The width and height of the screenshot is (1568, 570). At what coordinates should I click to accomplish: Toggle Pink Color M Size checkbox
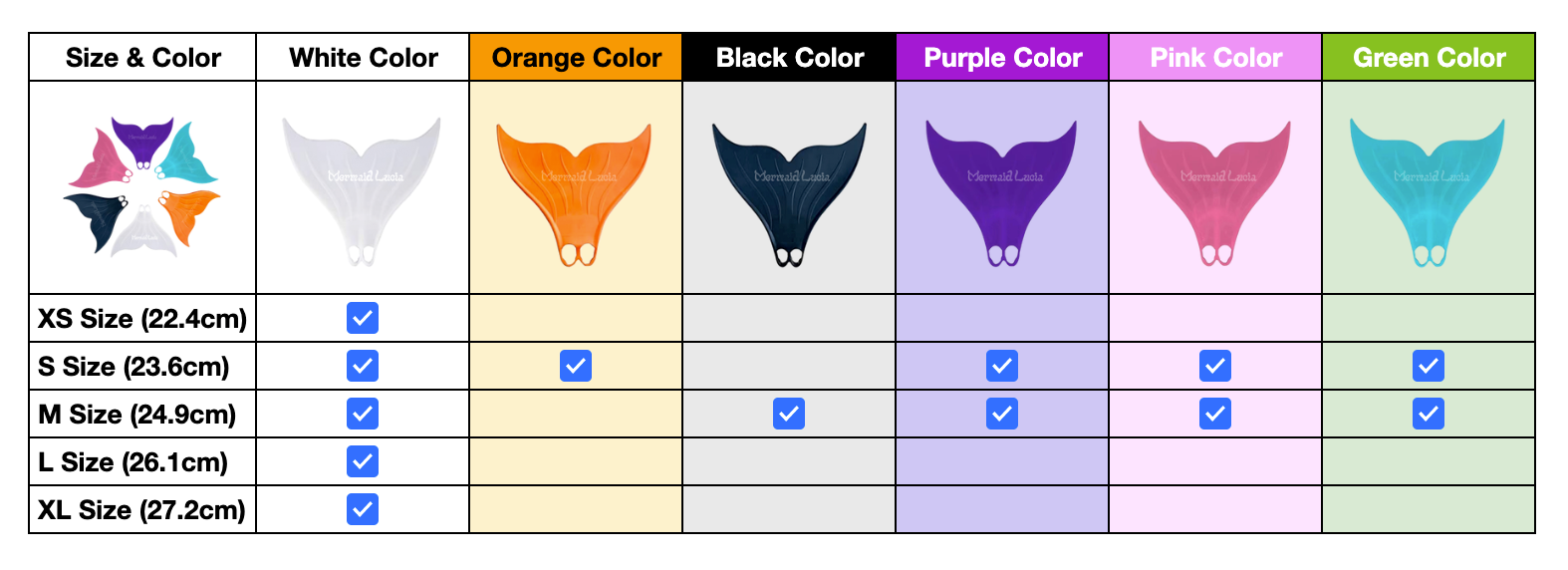pyautogui.click(x=1215, y=414)
